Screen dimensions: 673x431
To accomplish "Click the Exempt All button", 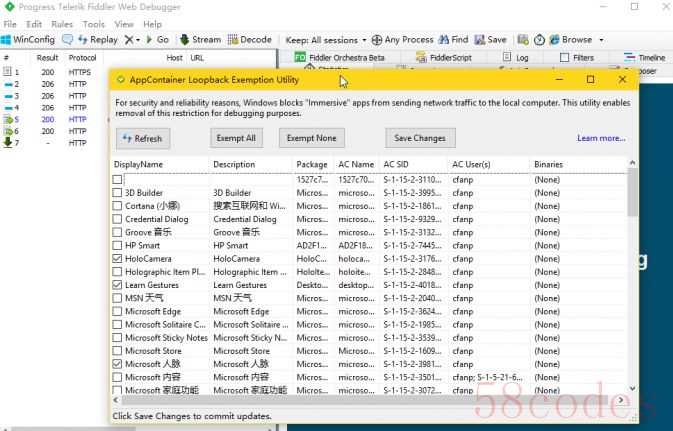I will tap(236, 138).
